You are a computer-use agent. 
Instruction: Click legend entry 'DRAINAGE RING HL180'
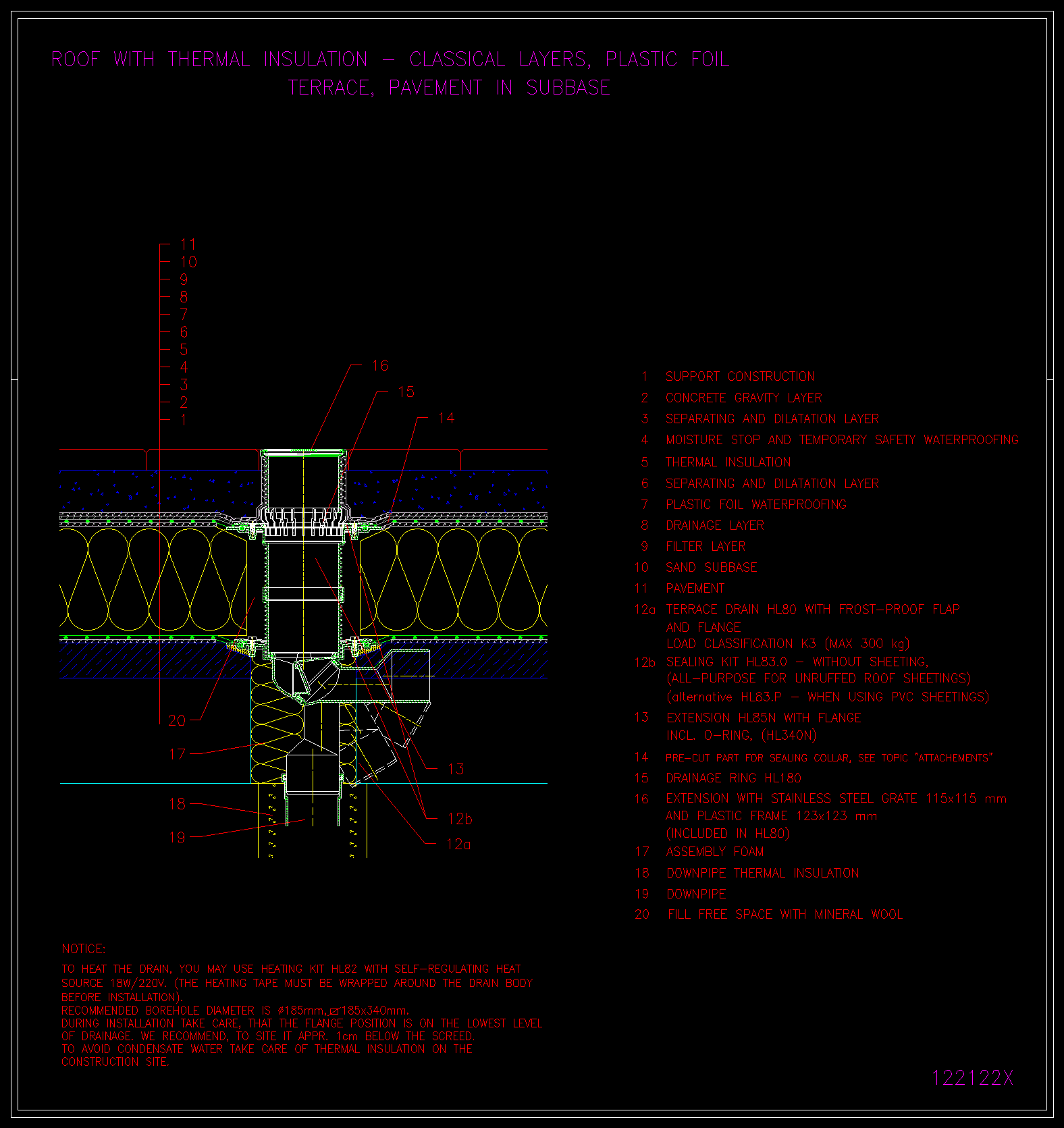pos(733,778)
